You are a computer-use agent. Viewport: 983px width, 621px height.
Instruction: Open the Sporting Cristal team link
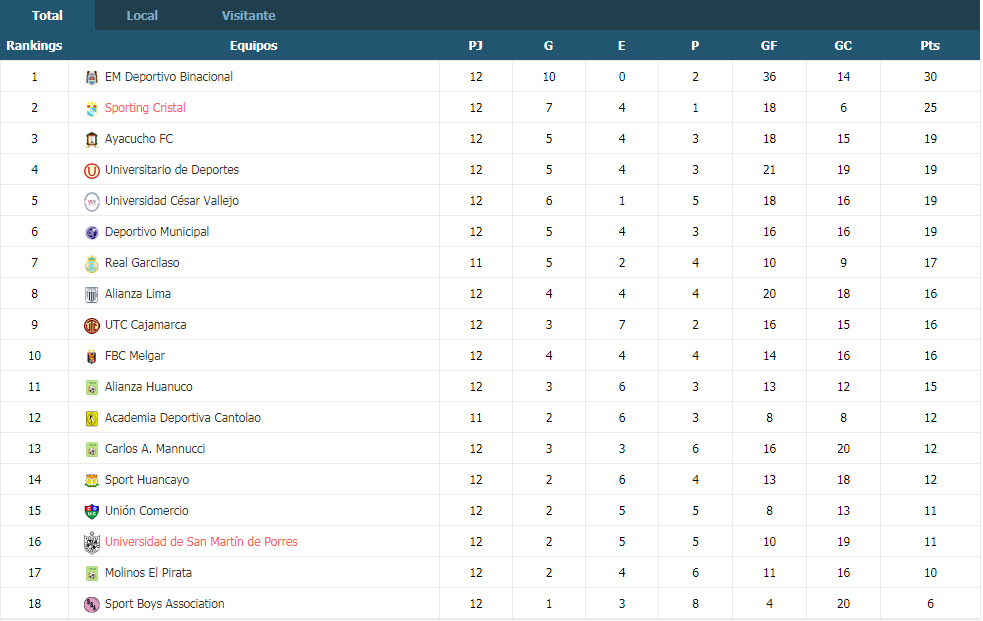pos(145,108)
